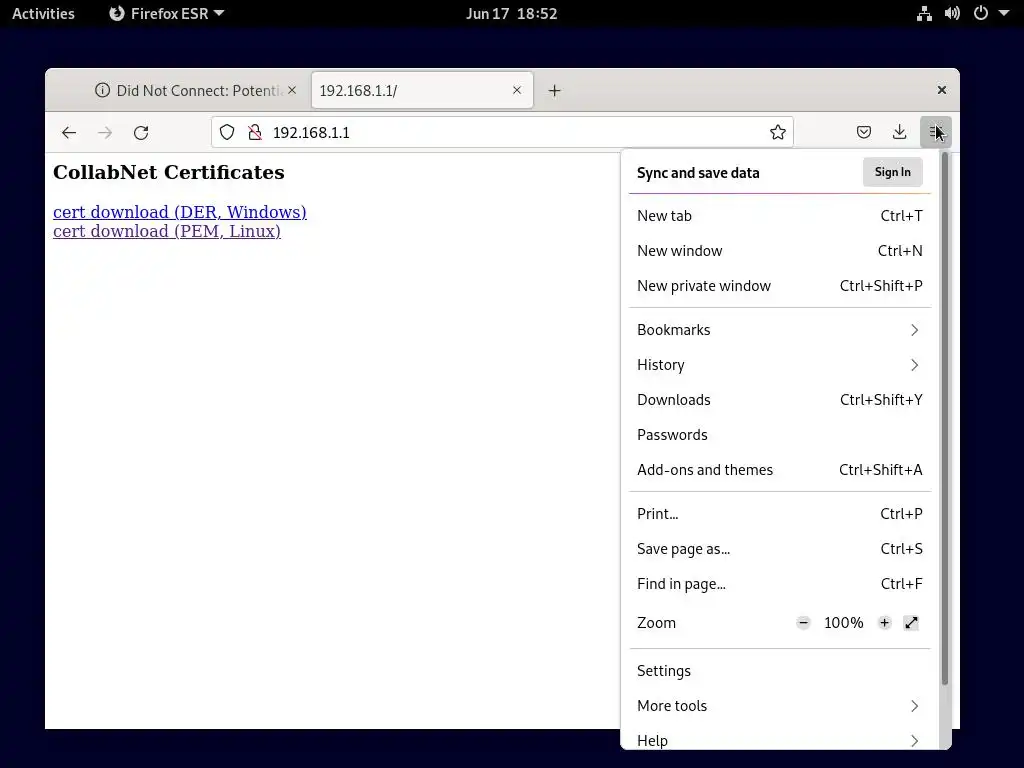Enter full screen via zoom row icon
The height and width of the screenshot is (768, 1024).
[911, 622]
